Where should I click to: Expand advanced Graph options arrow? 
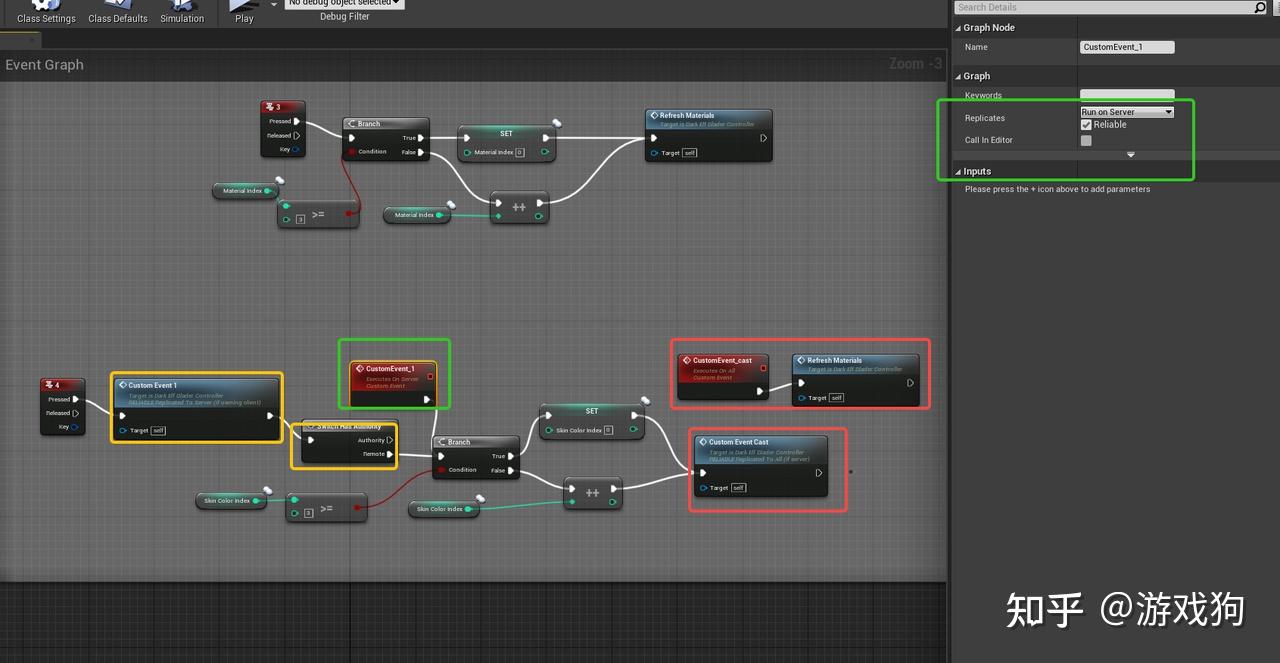[x=1131, y=155]
